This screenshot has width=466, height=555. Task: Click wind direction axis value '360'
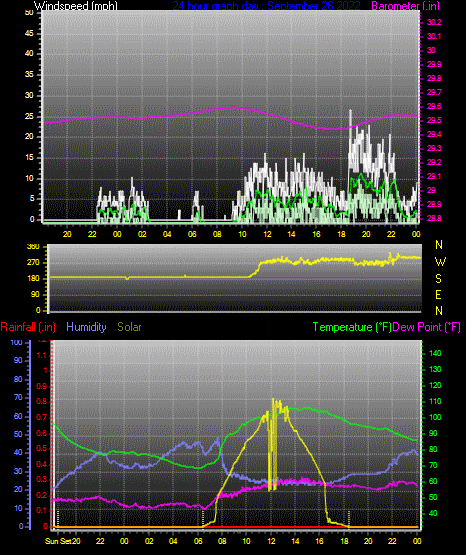click(33, 247)
